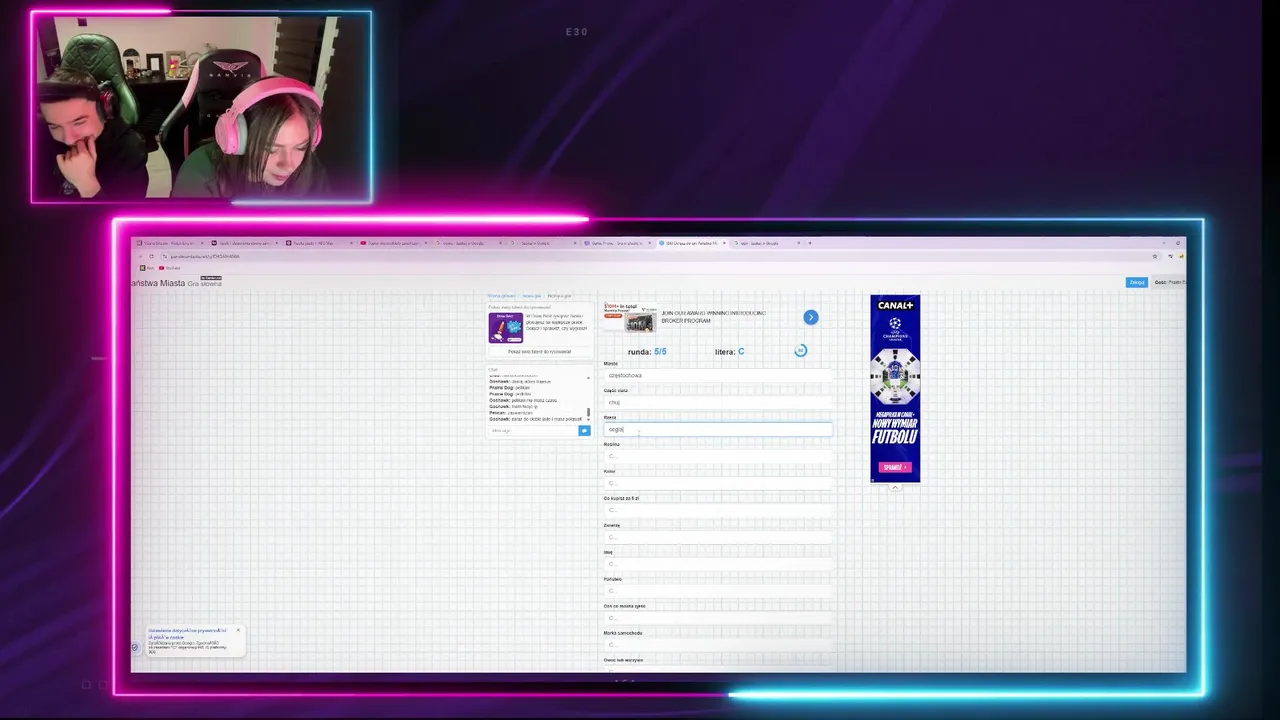Open a new browser tab
Image resolution: width=1280 pixels, height=720 pixels.
pos(810,243)
